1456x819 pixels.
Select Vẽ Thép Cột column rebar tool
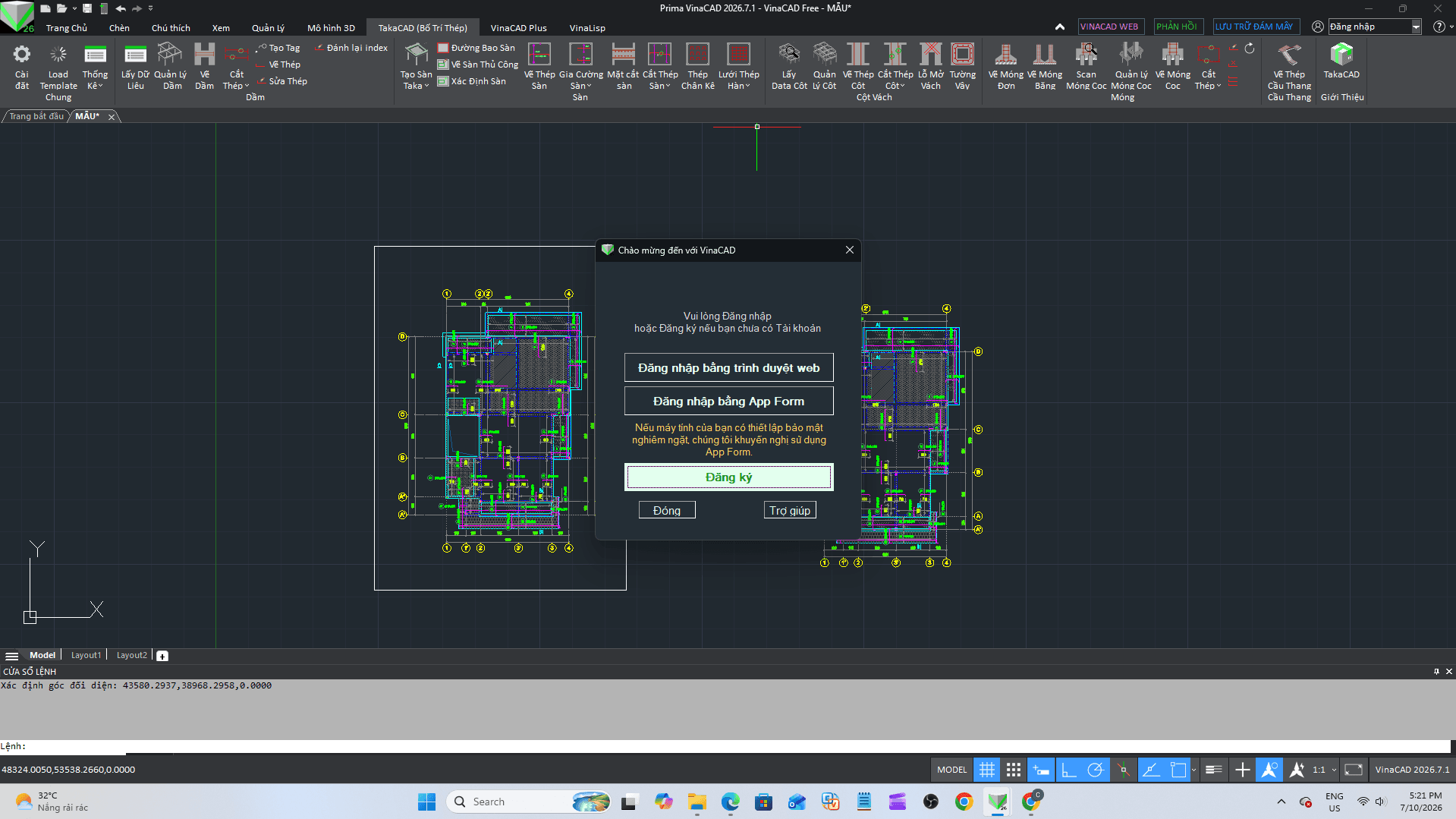tap(858, 66)
